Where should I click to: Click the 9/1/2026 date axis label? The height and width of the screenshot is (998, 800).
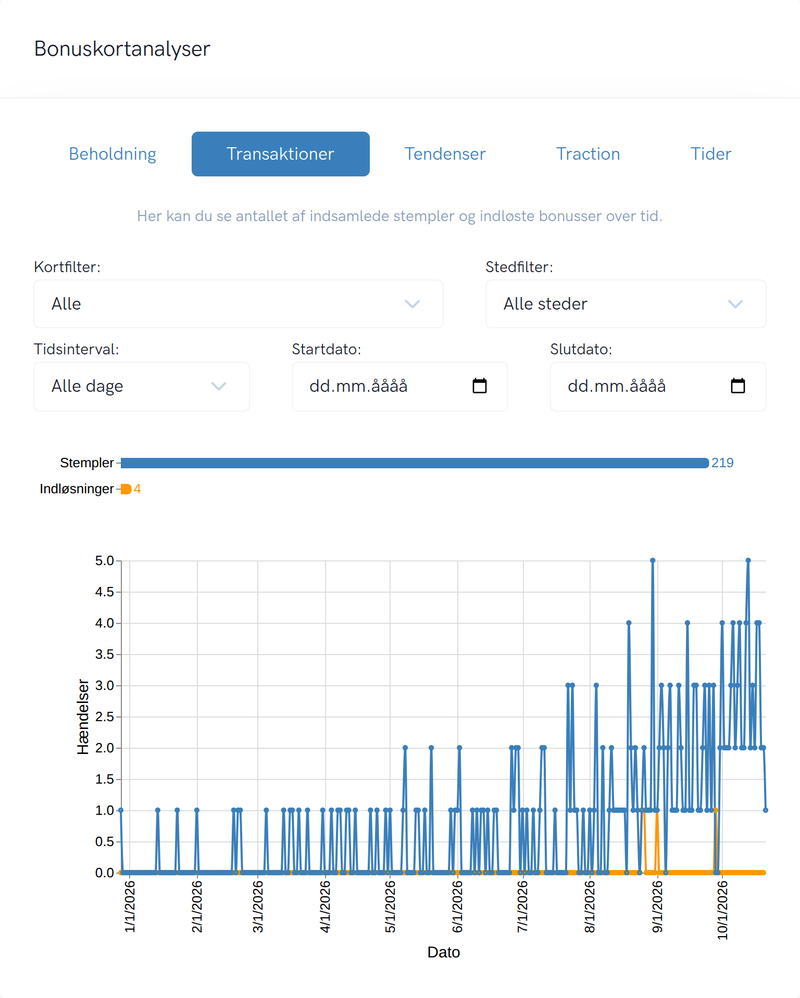(657, 907)
